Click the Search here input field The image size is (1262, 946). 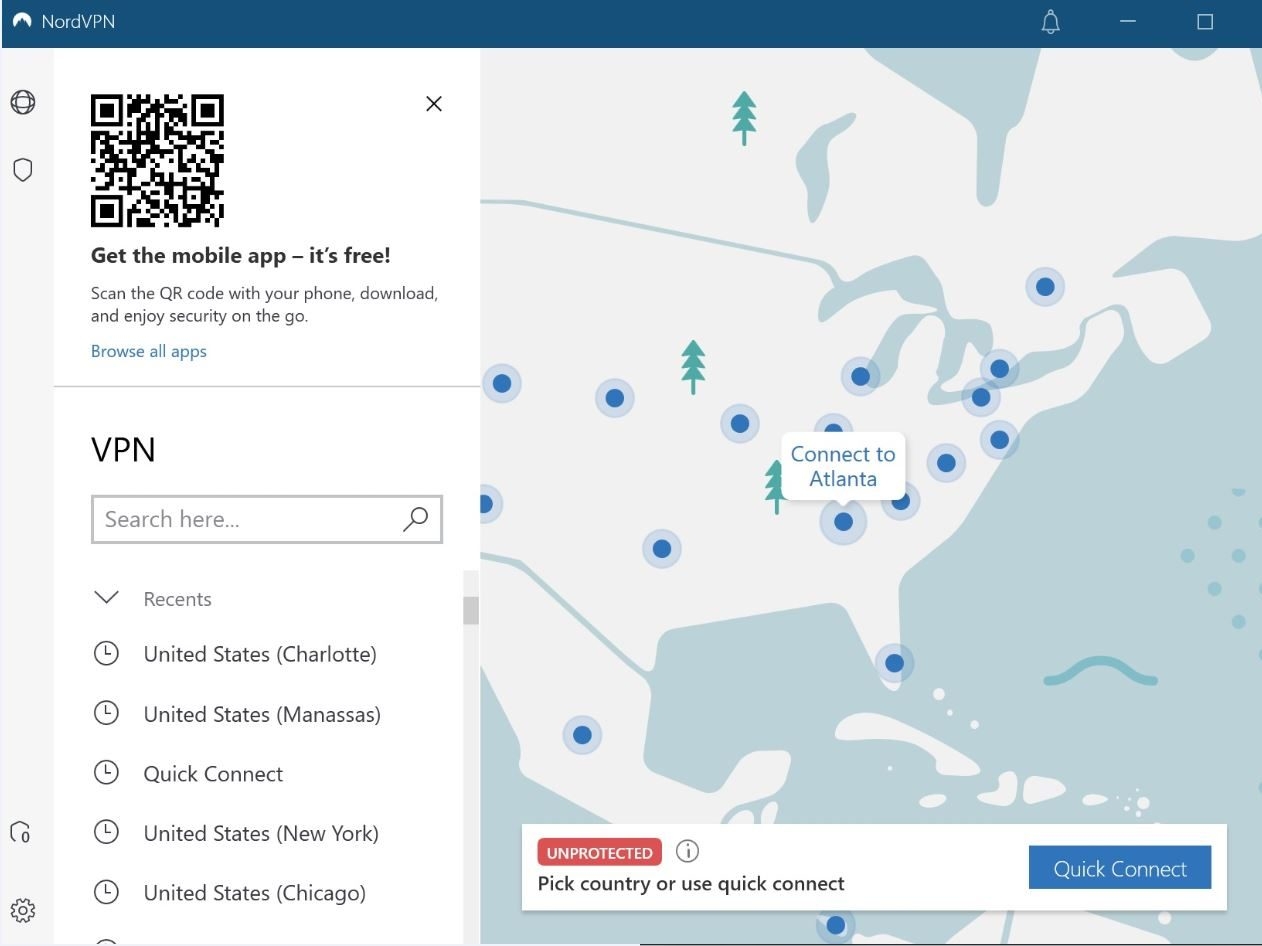point(245,519)
